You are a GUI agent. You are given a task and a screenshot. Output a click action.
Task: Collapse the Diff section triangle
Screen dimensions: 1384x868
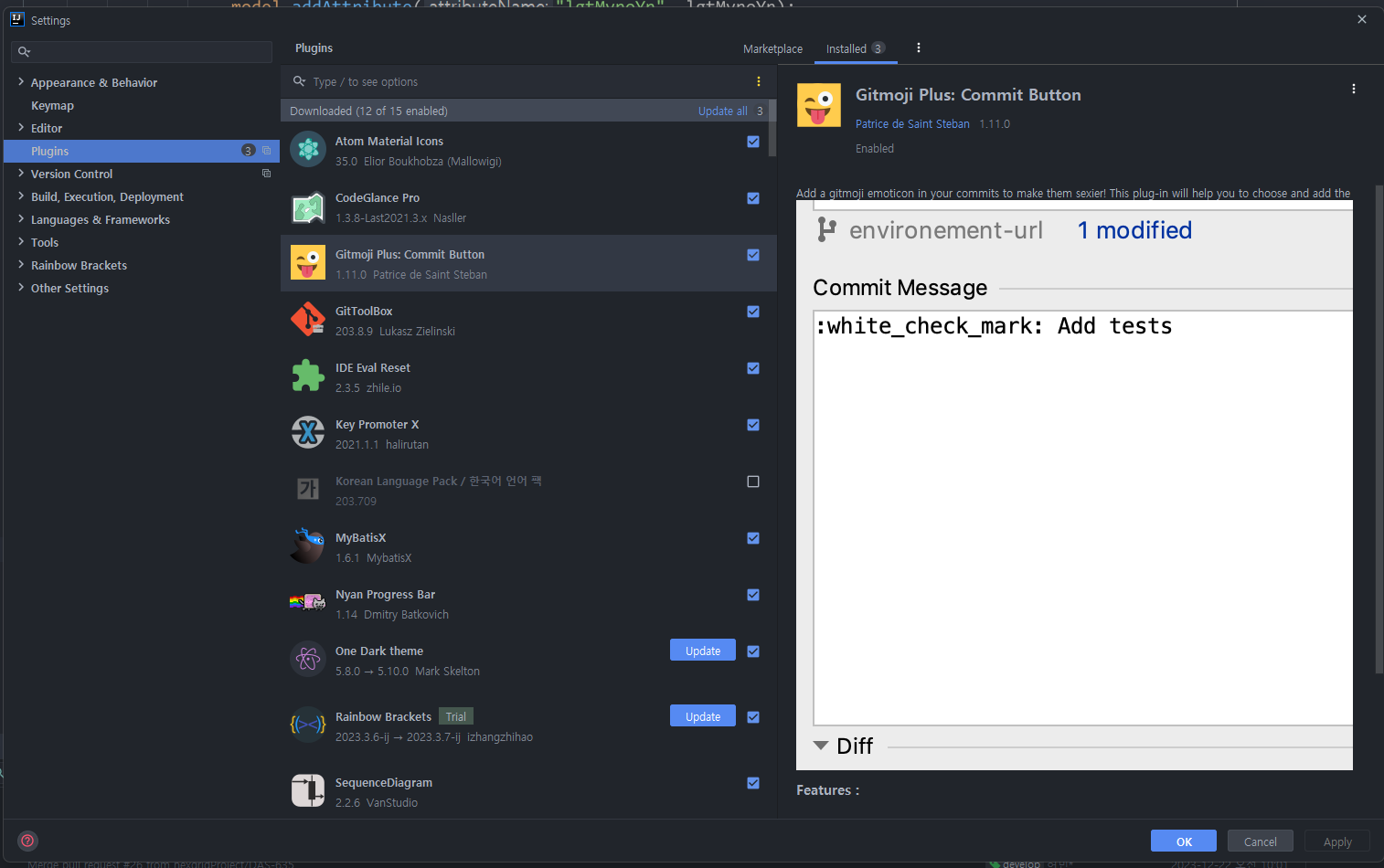click(821, 746)
